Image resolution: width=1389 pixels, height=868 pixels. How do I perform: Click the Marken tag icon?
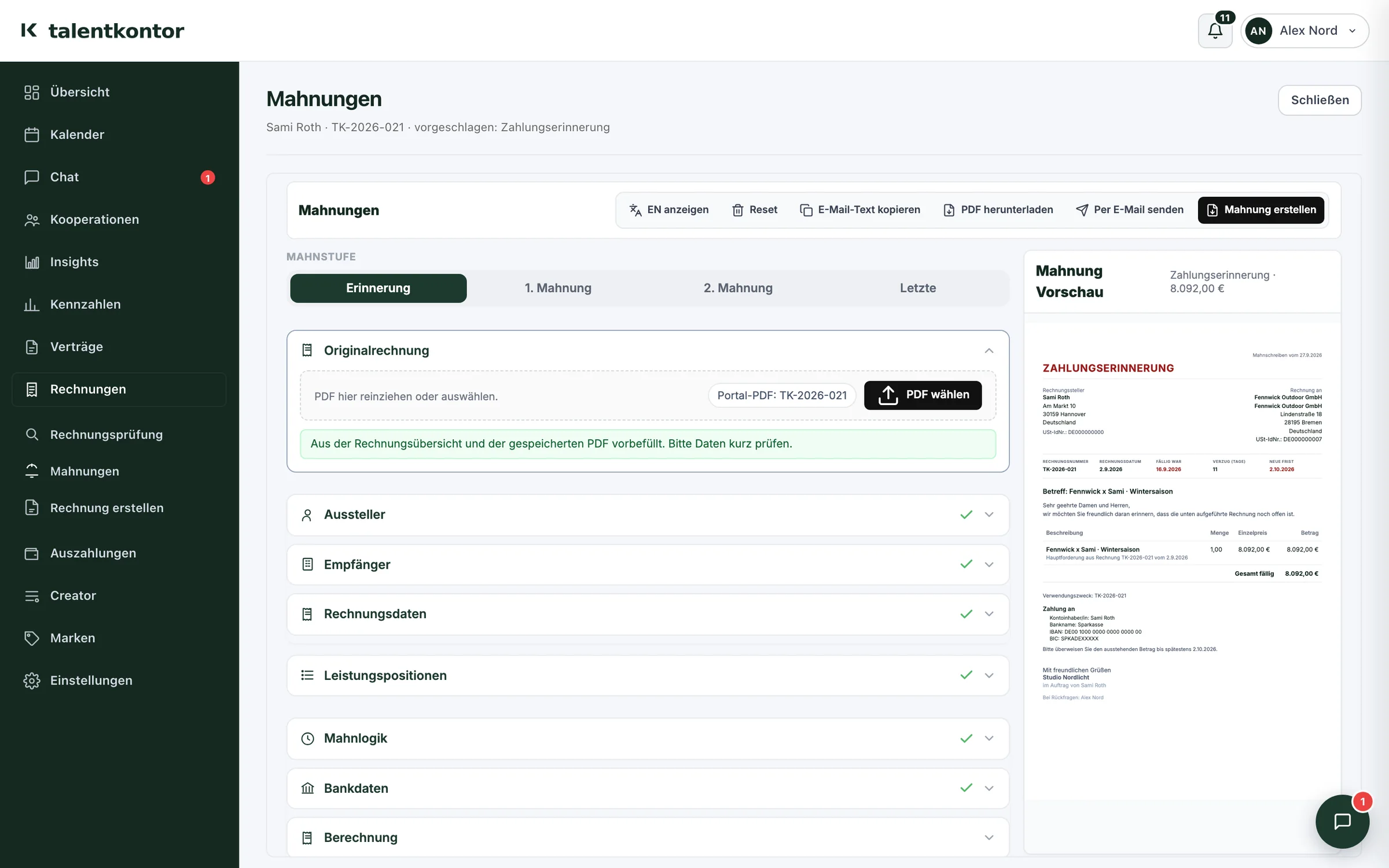point(32,638)
